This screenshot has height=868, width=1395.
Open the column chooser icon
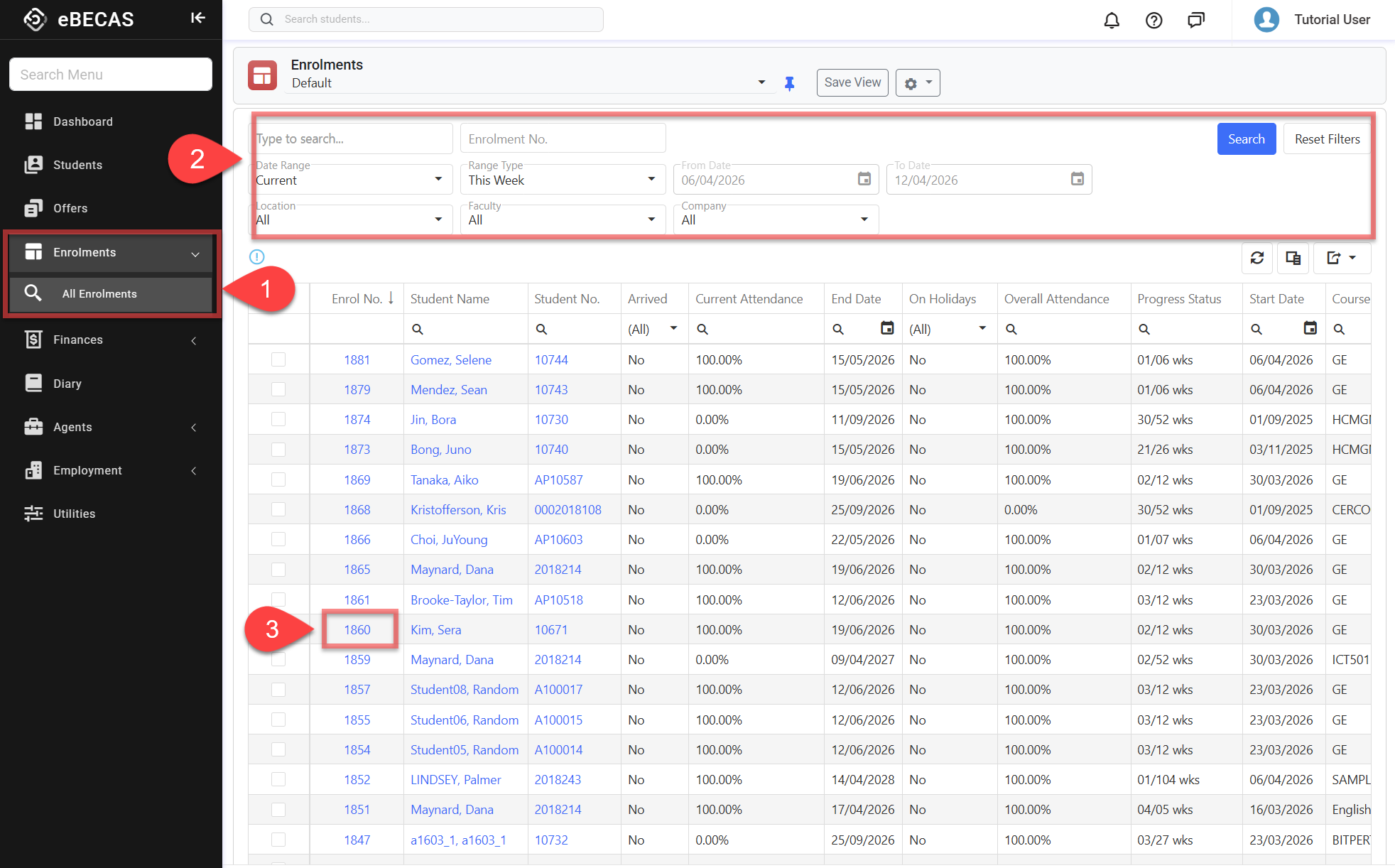[1293, 258]
